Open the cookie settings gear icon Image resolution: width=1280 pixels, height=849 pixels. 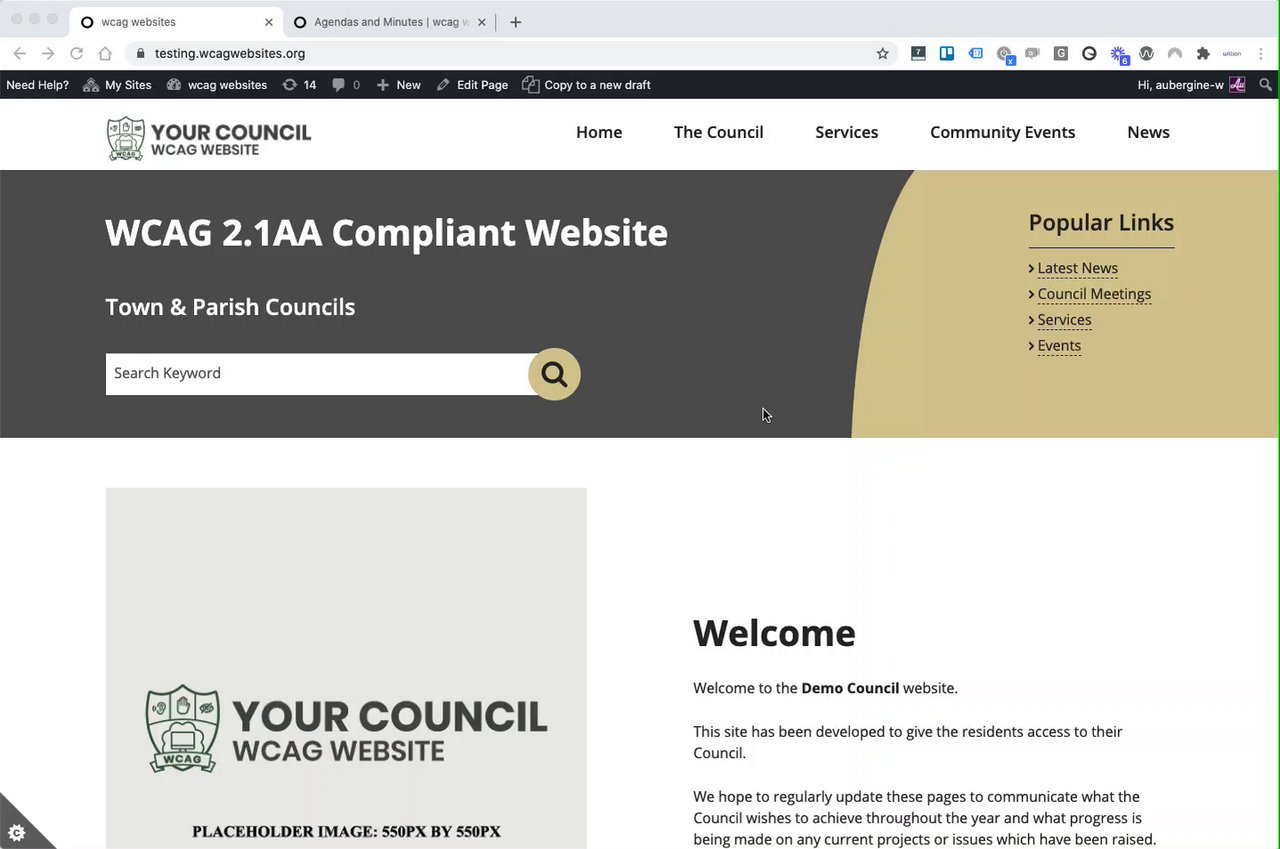coord(16,832)
